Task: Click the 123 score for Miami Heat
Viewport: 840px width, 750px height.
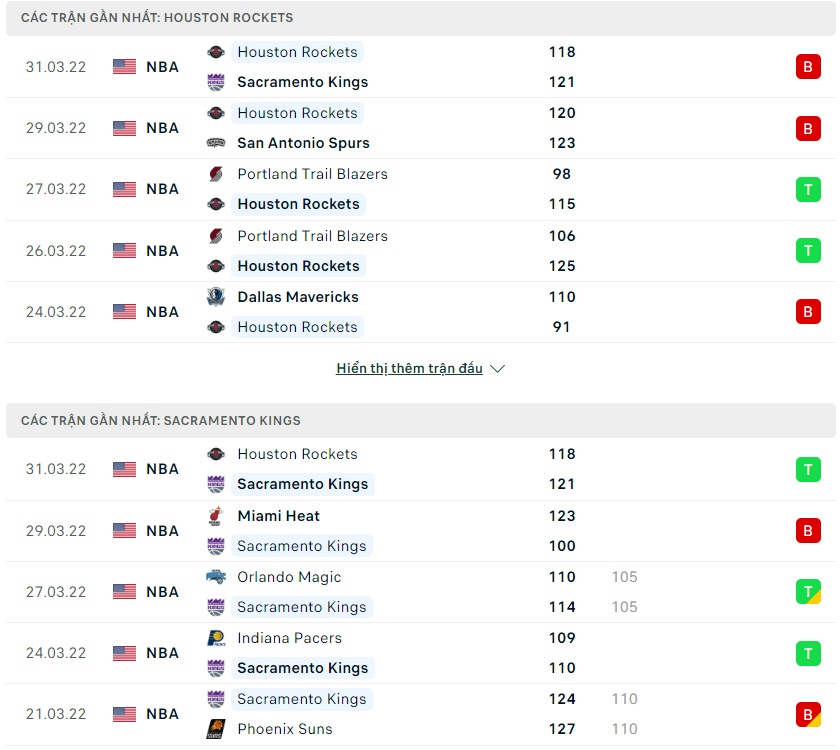Action: pos(562,516)
